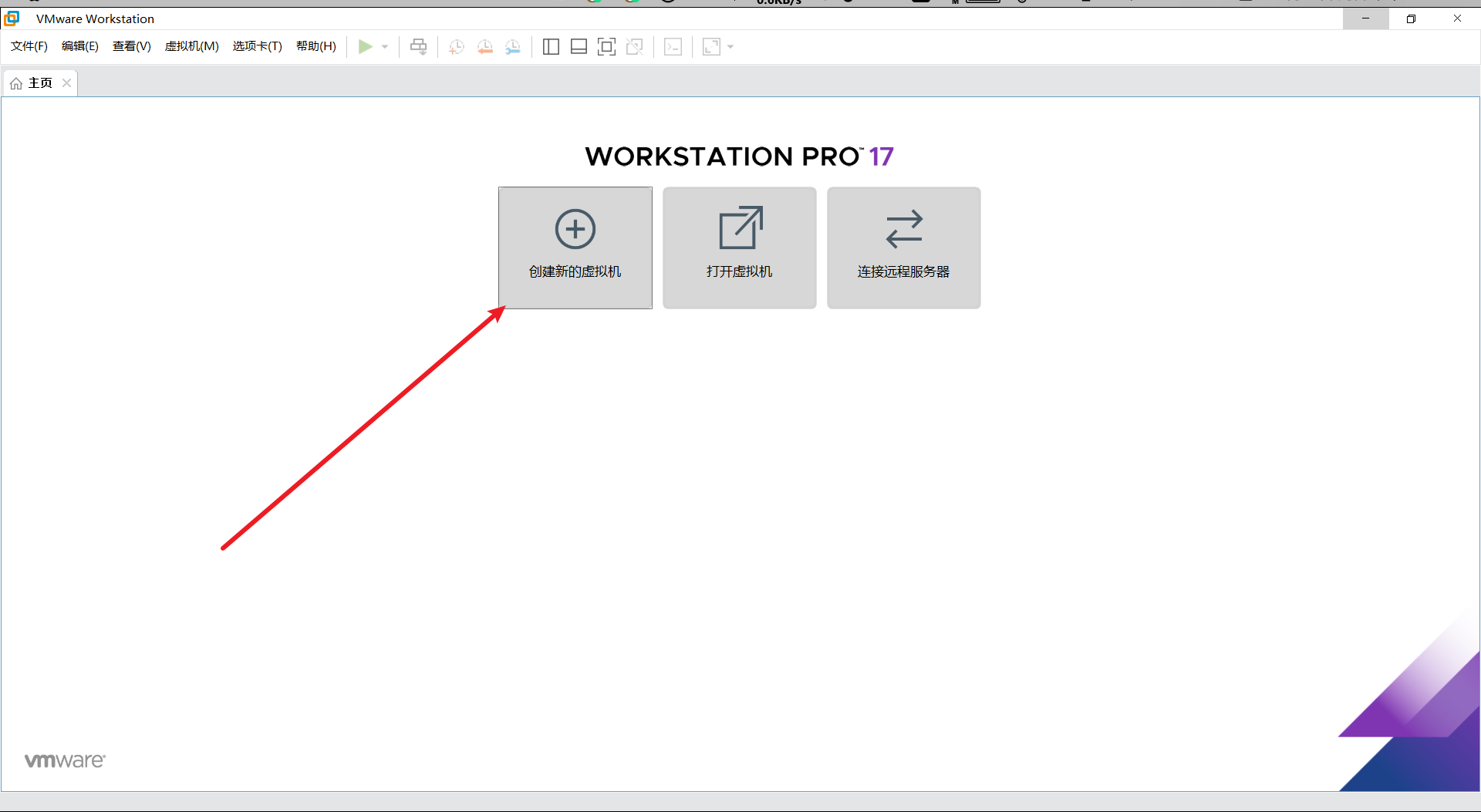Toggle Unity mode icon

[x=634, y=47]
